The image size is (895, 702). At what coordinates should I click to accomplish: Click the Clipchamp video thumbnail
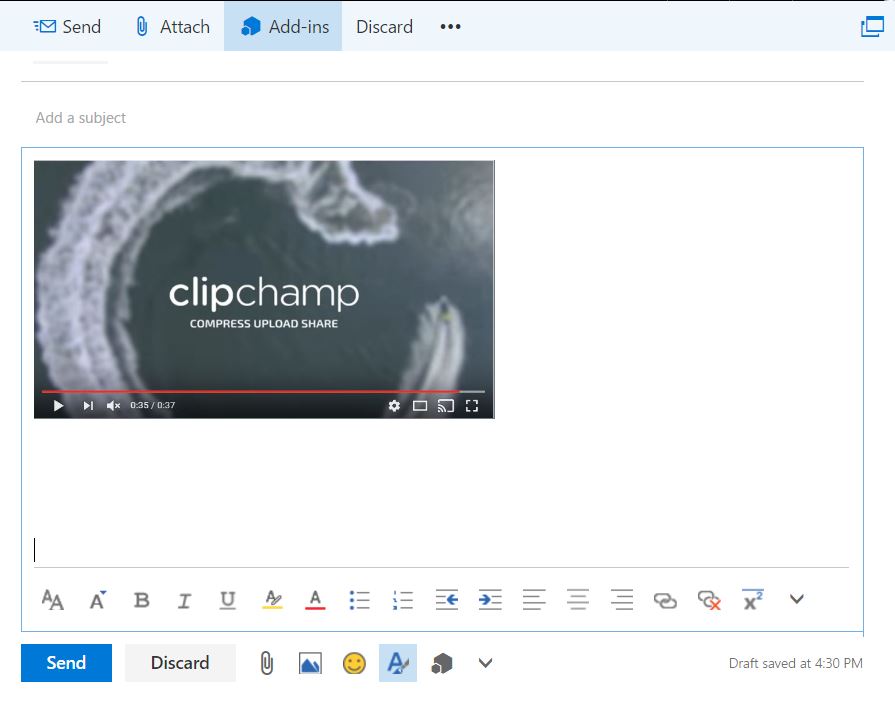pos(264,289)
